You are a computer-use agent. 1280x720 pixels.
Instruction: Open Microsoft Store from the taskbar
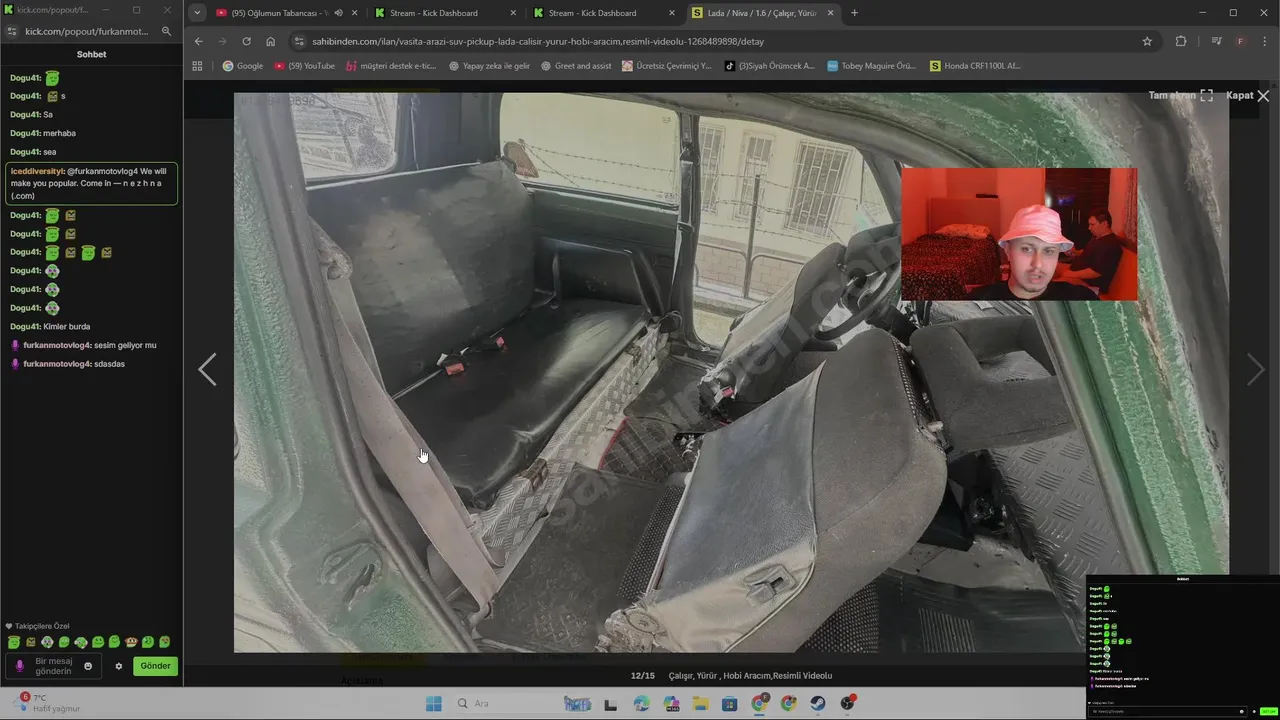pos(730,704)
